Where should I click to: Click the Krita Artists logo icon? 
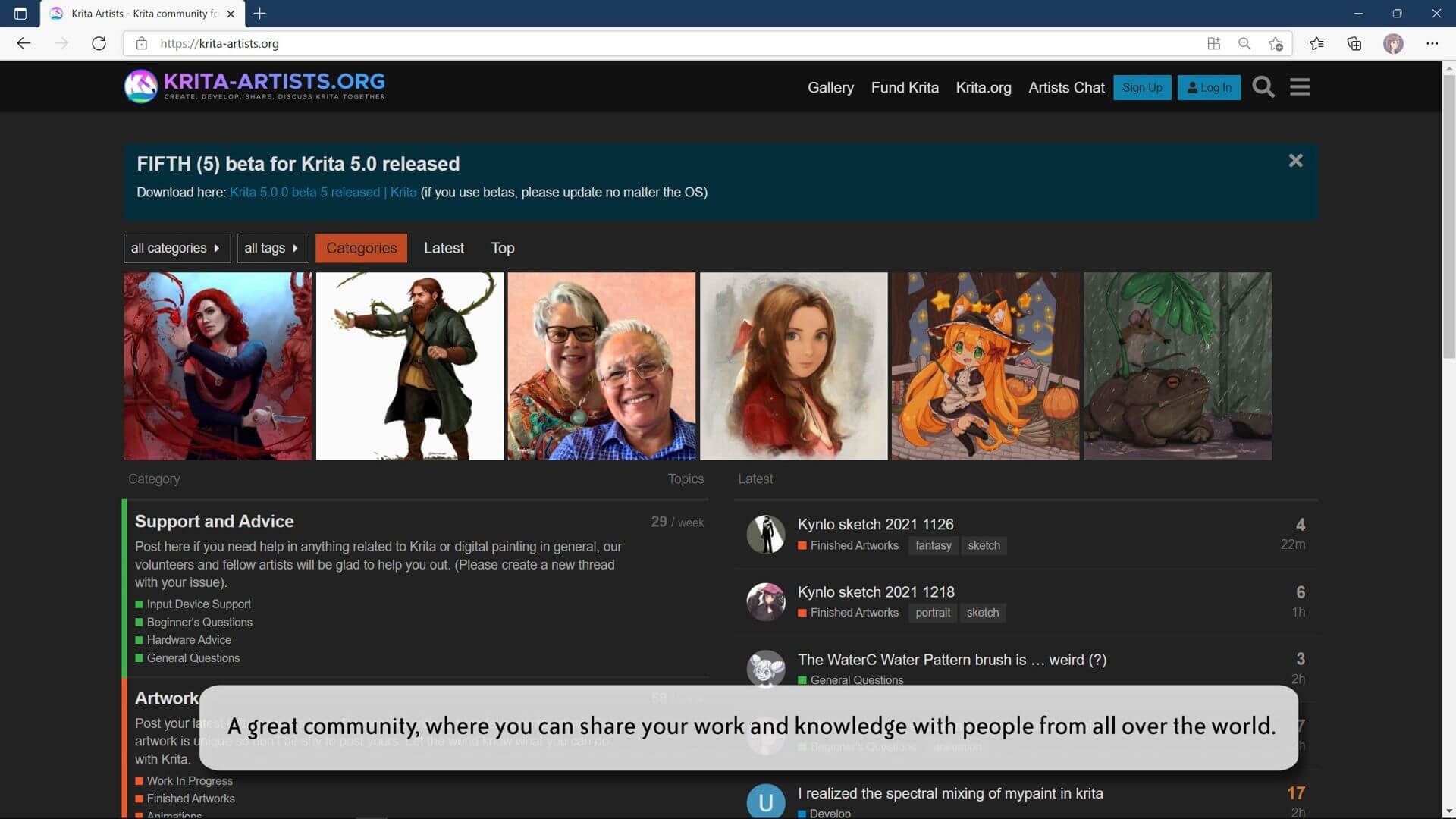tap(141, 86)
